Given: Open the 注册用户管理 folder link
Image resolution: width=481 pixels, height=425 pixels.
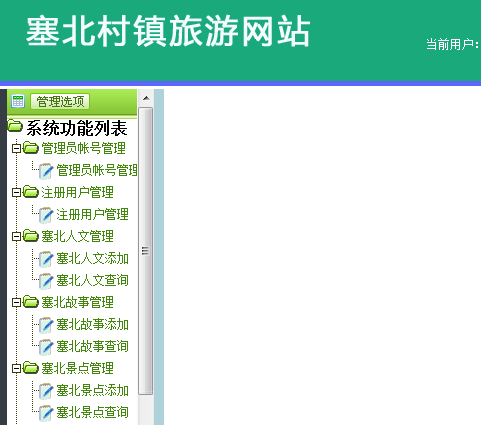Looking at the screenshot, I should 77,192.
